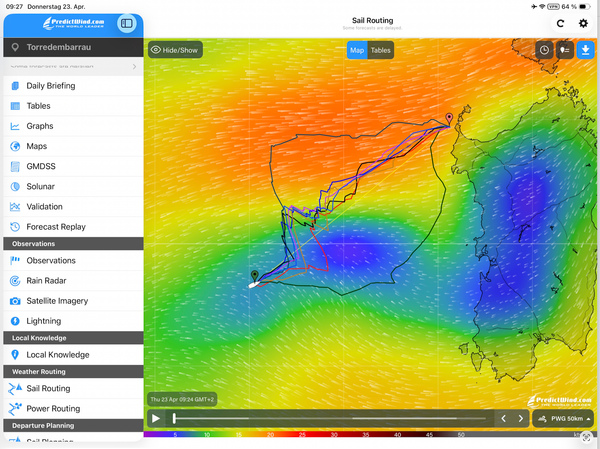The height and width of the screenshot is (449, 600).
Task: Expand the banner row chevron below location
Action: tap(134, 67)
